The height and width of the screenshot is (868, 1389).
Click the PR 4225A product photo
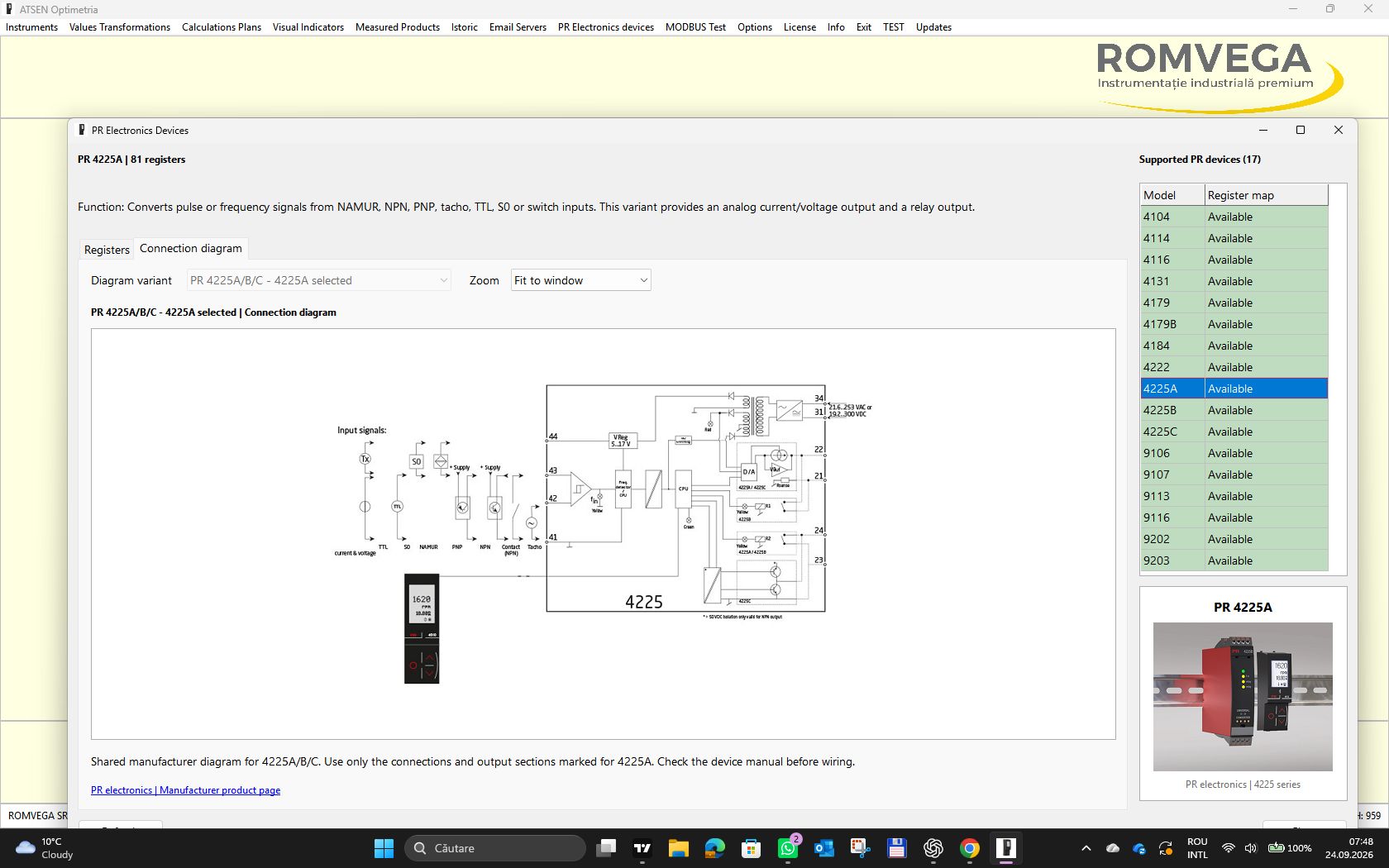coord(1243,697)
